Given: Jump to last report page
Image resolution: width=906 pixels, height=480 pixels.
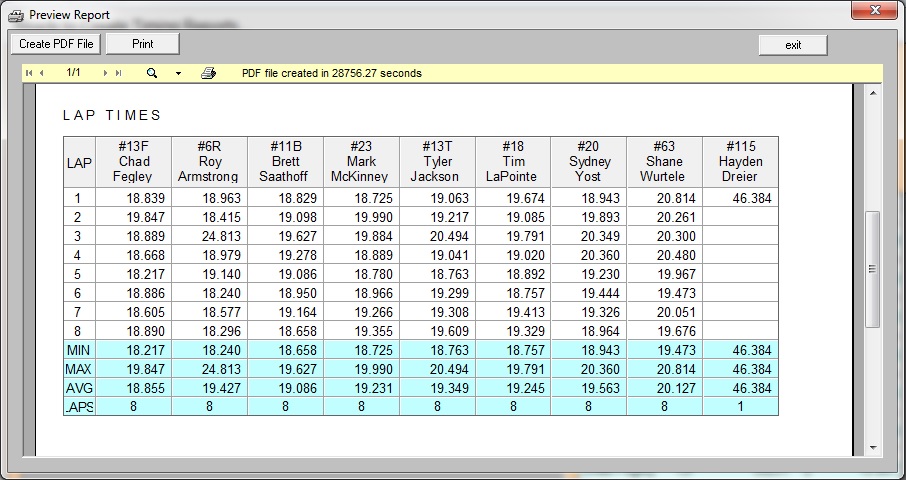Looking at the screenshot, I should pyautogui.click(x=119, y=73).
